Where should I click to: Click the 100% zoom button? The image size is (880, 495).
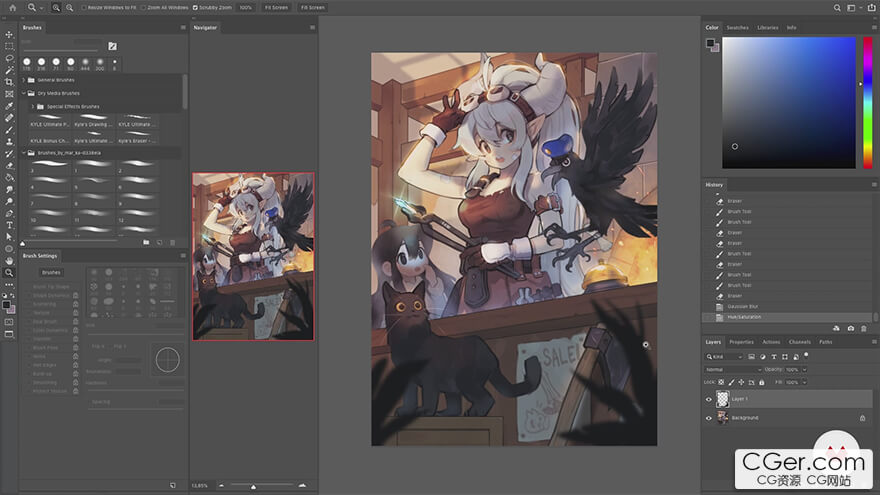(x=246, y=7)
